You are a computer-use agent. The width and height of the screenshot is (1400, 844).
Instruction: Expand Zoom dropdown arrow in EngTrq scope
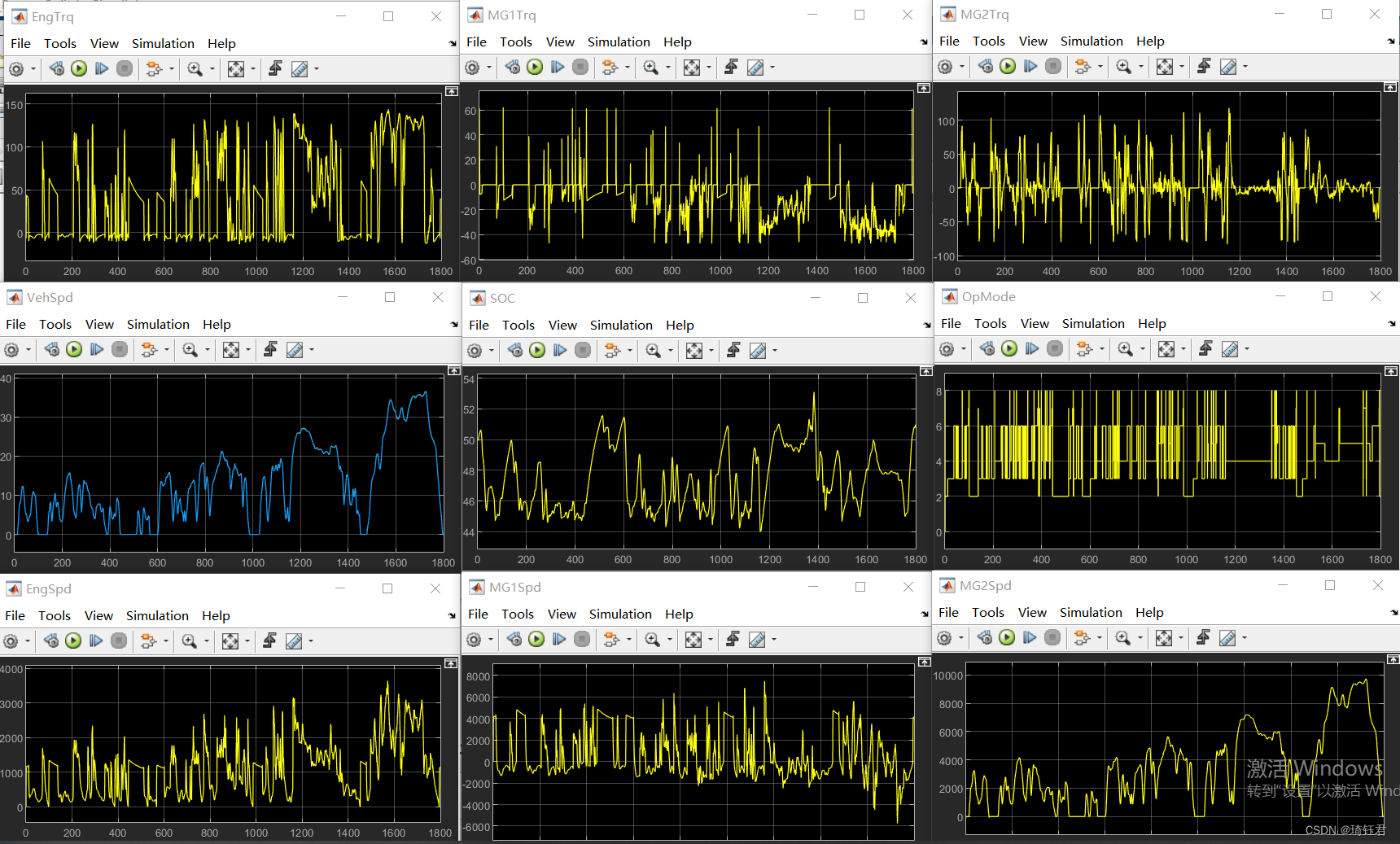click(212, 69)
